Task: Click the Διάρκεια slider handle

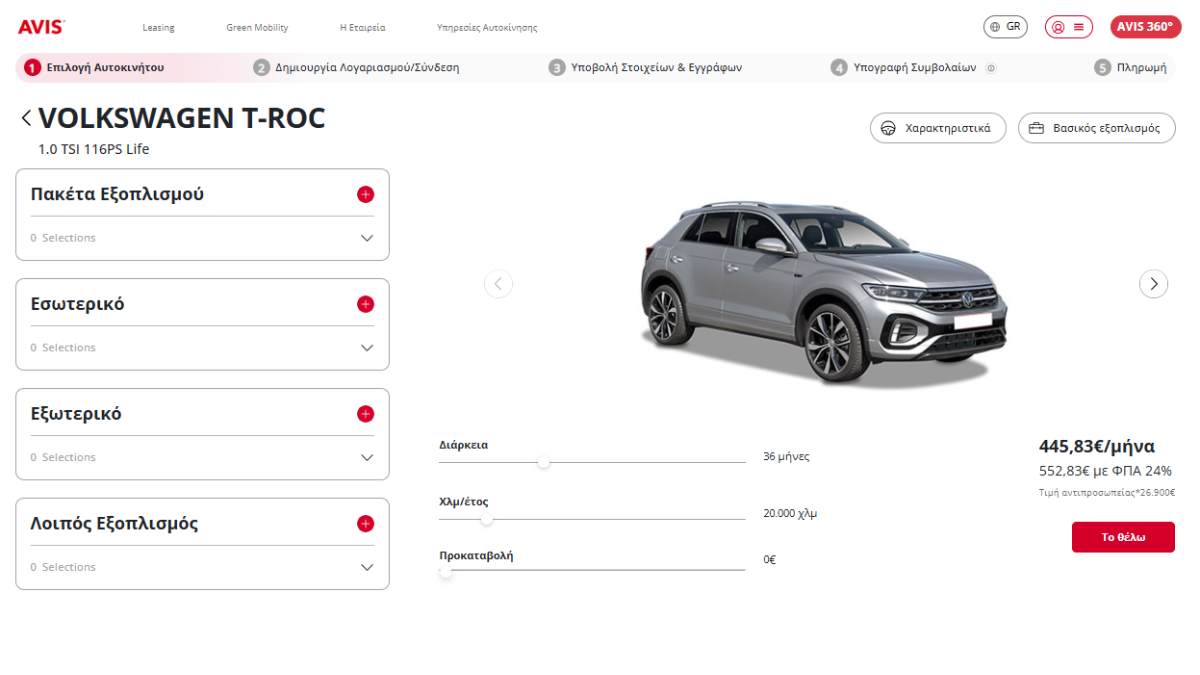Action: (x=544, y=462)
